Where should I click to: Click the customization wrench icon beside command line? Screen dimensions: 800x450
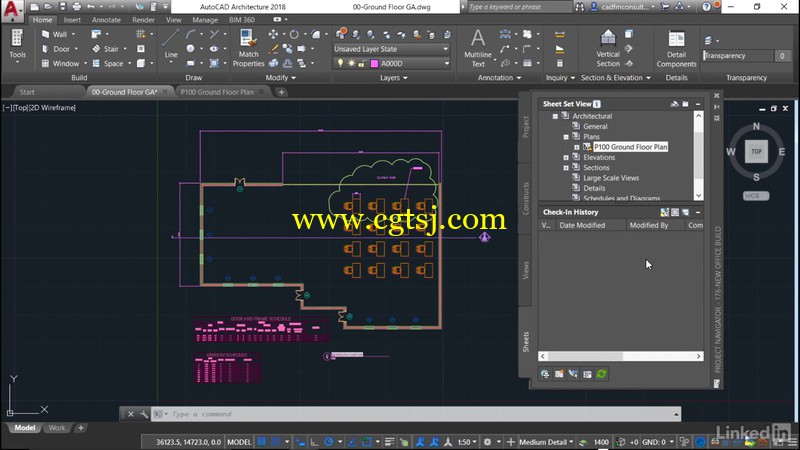tap(144, 414)
